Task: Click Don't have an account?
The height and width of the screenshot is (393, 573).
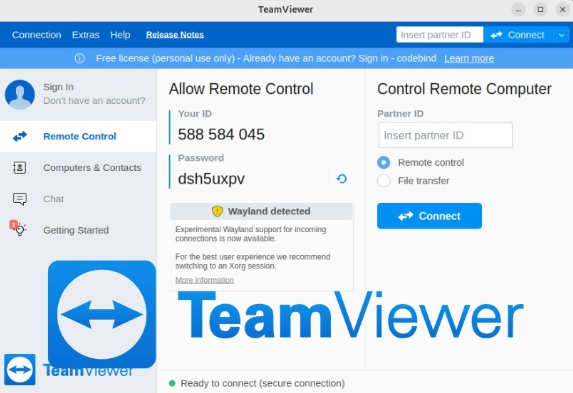Action: 94,101
